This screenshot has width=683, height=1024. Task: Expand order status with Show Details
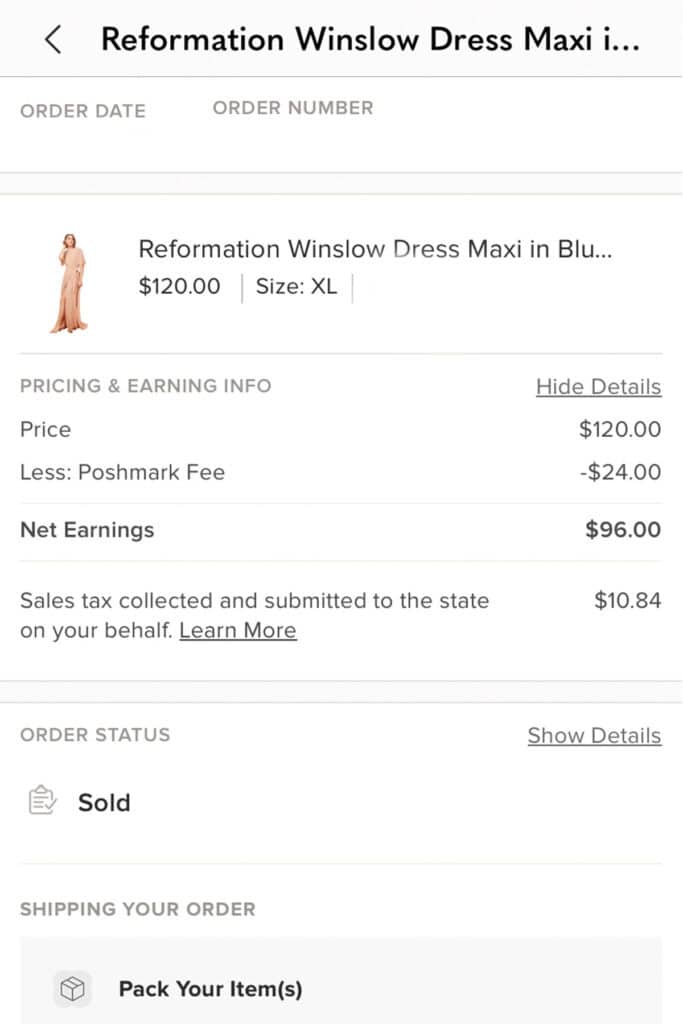[x=594, y=735]
